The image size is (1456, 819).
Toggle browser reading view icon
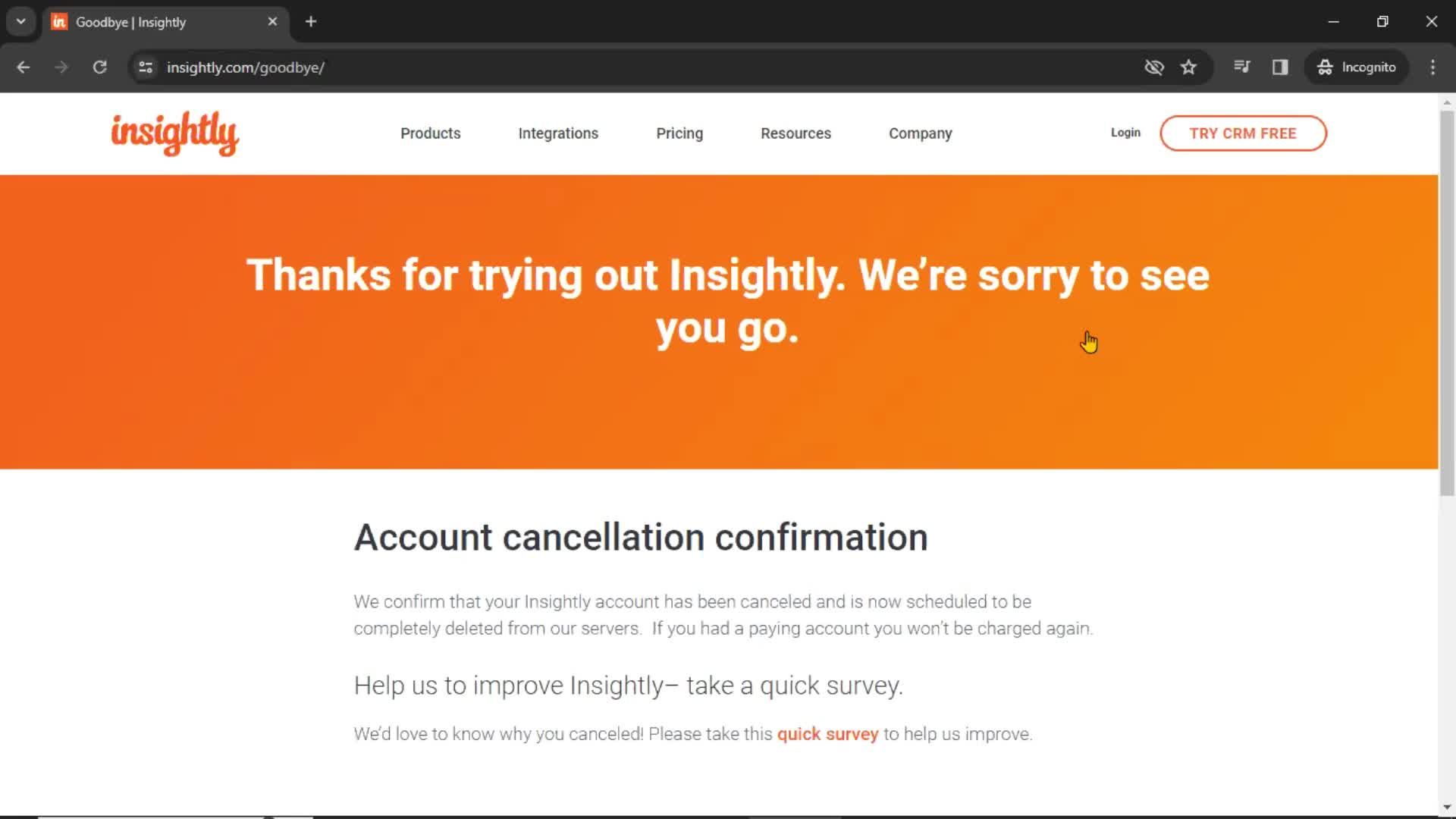click(x=1280, y=67)
